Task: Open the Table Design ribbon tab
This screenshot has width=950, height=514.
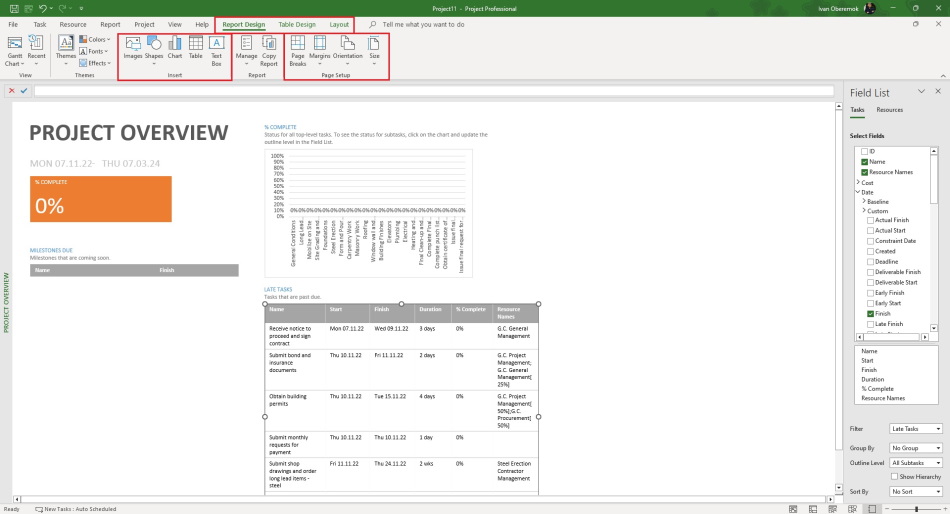Action: pos(297,24)
